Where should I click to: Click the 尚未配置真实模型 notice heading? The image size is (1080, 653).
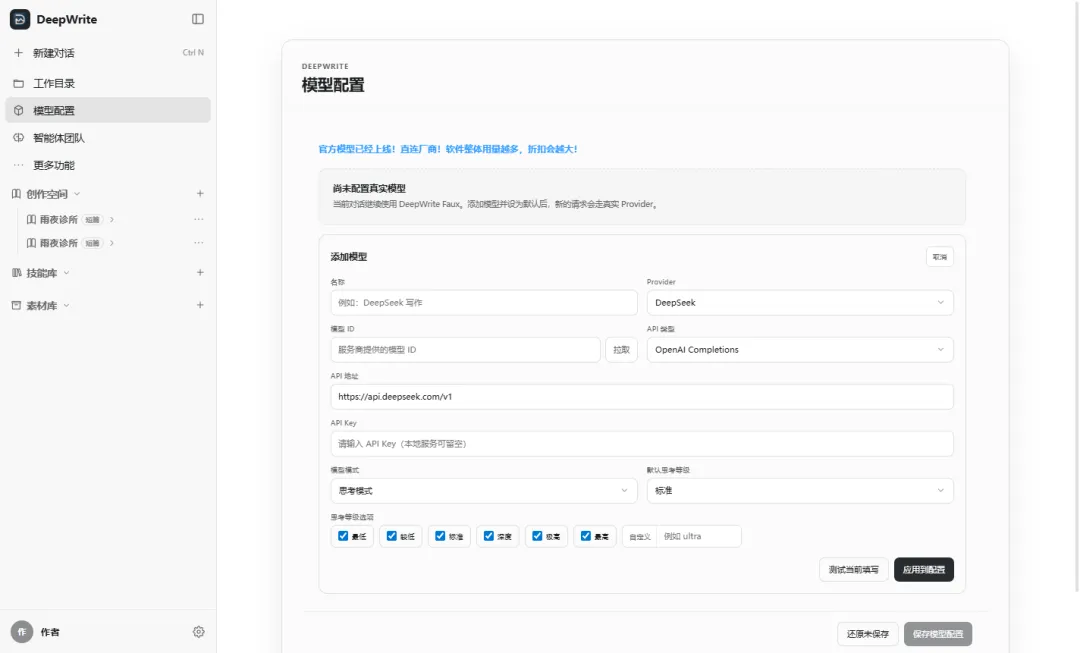369,188
